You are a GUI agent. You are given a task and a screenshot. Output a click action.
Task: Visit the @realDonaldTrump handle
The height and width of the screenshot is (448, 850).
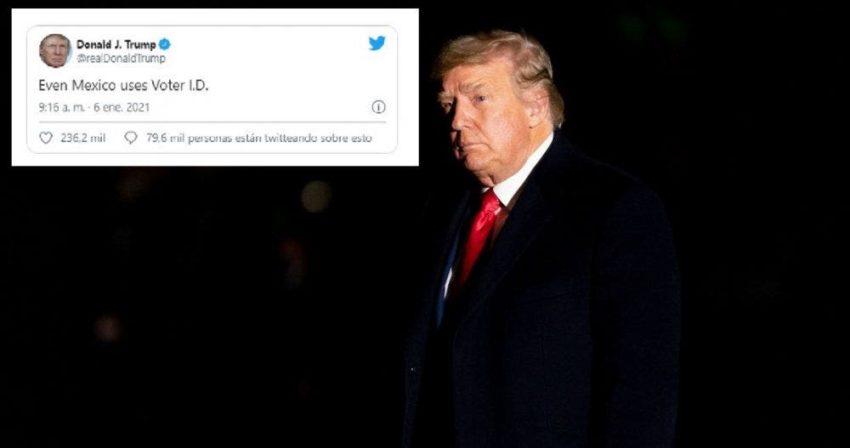coord(121,58)
